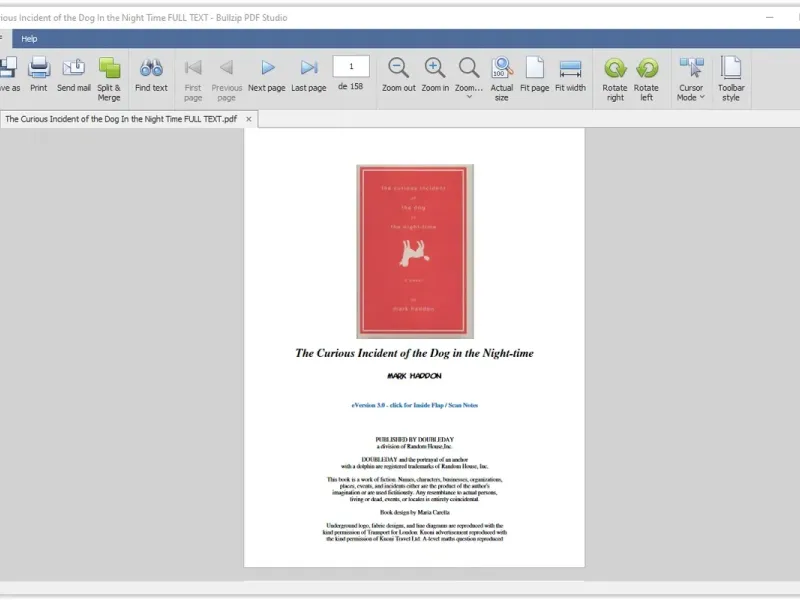Rotate the page left
Viewport: 800px width, 600px height.
pos(646,79)
